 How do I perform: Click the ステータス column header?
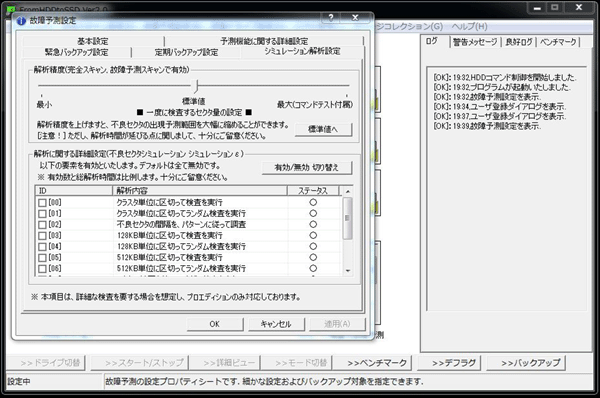click(313, 191)
